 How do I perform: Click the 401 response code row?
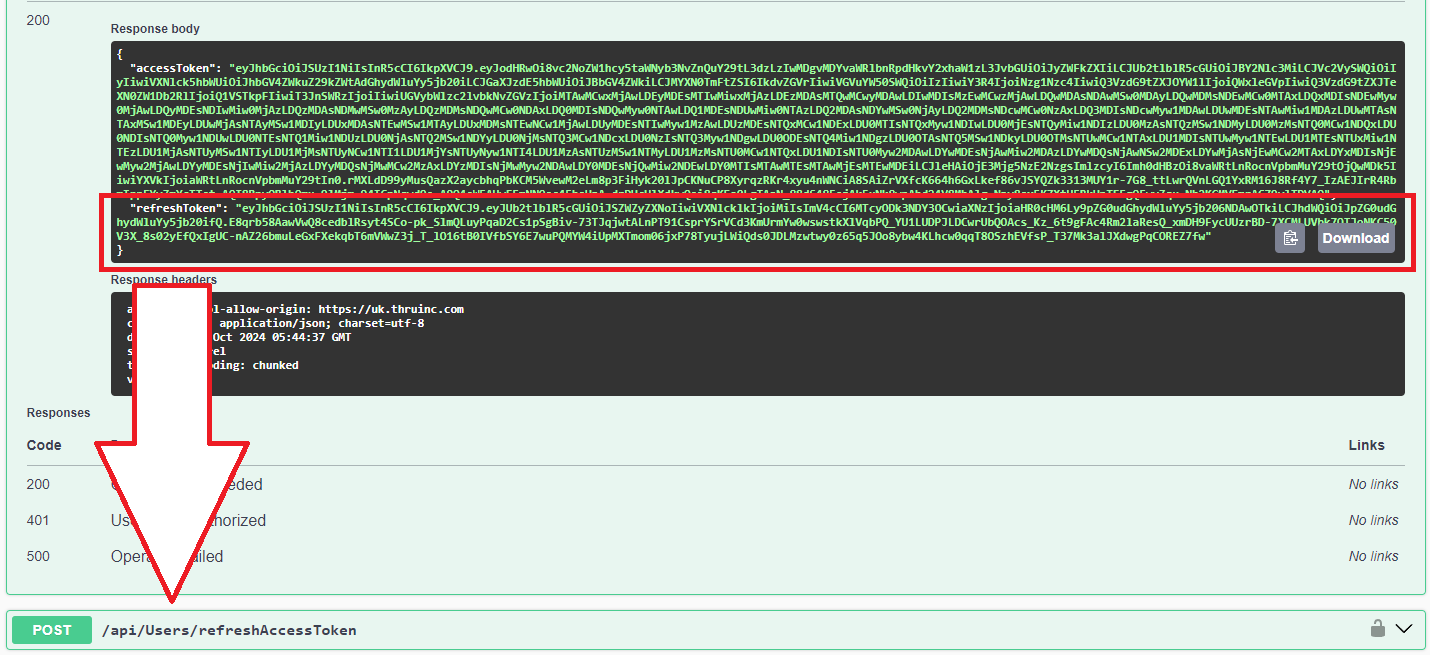coord(38,520)
